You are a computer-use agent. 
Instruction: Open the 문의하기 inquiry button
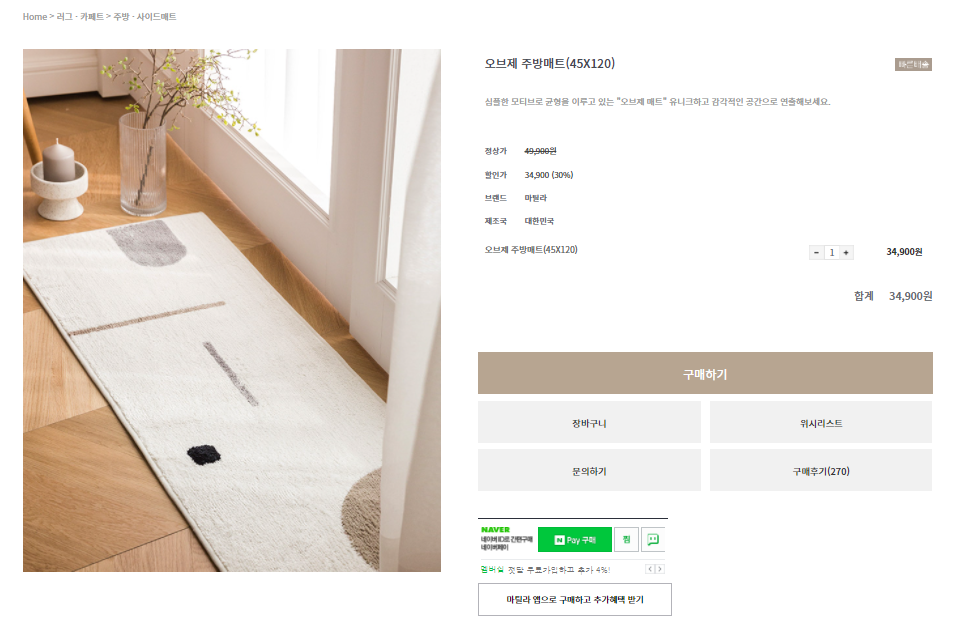tap(589, 470)
